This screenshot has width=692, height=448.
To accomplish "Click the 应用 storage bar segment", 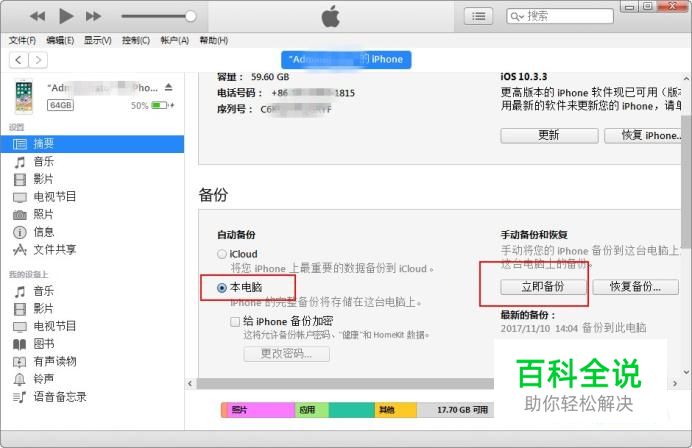I will [x=312, y=410].
